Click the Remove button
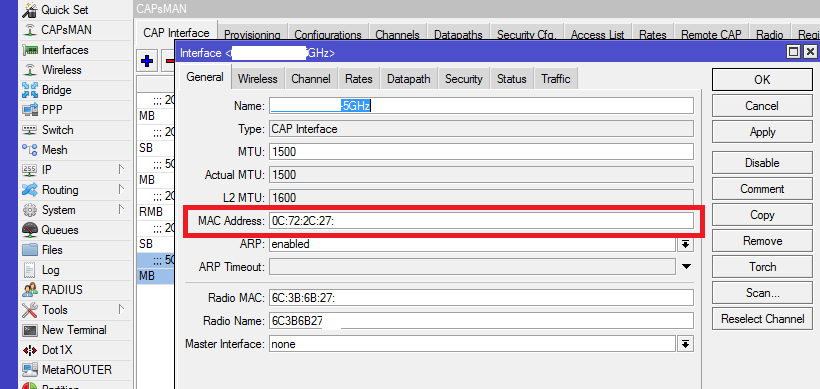The height and width of the screenshot is (389, 820). coord(762,241)
